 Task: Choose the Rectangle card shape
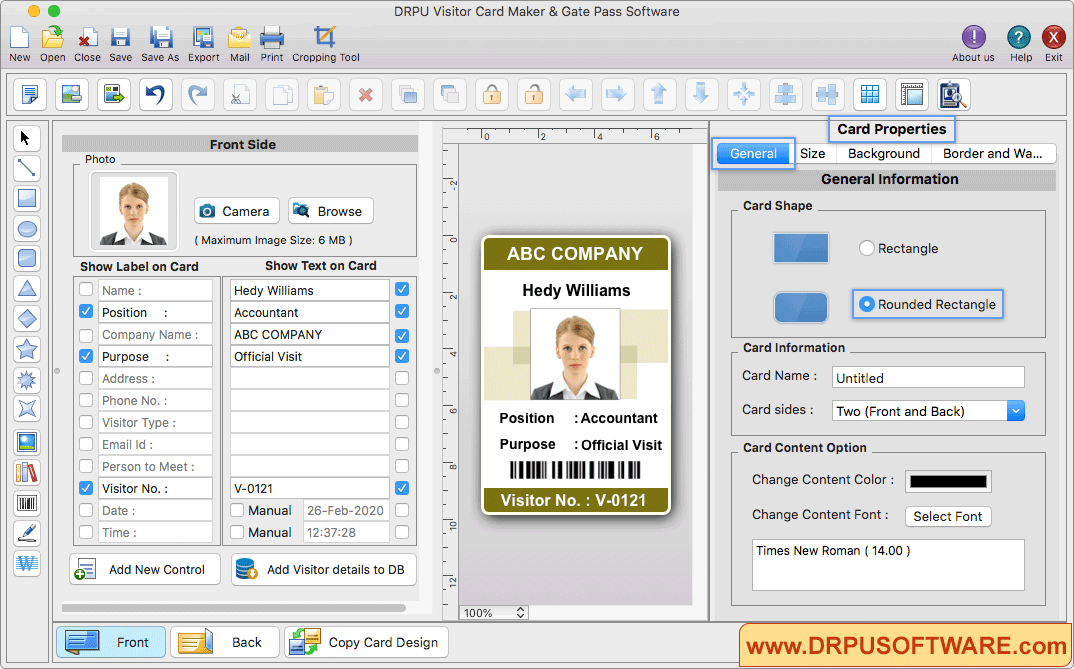click(866, 248)
